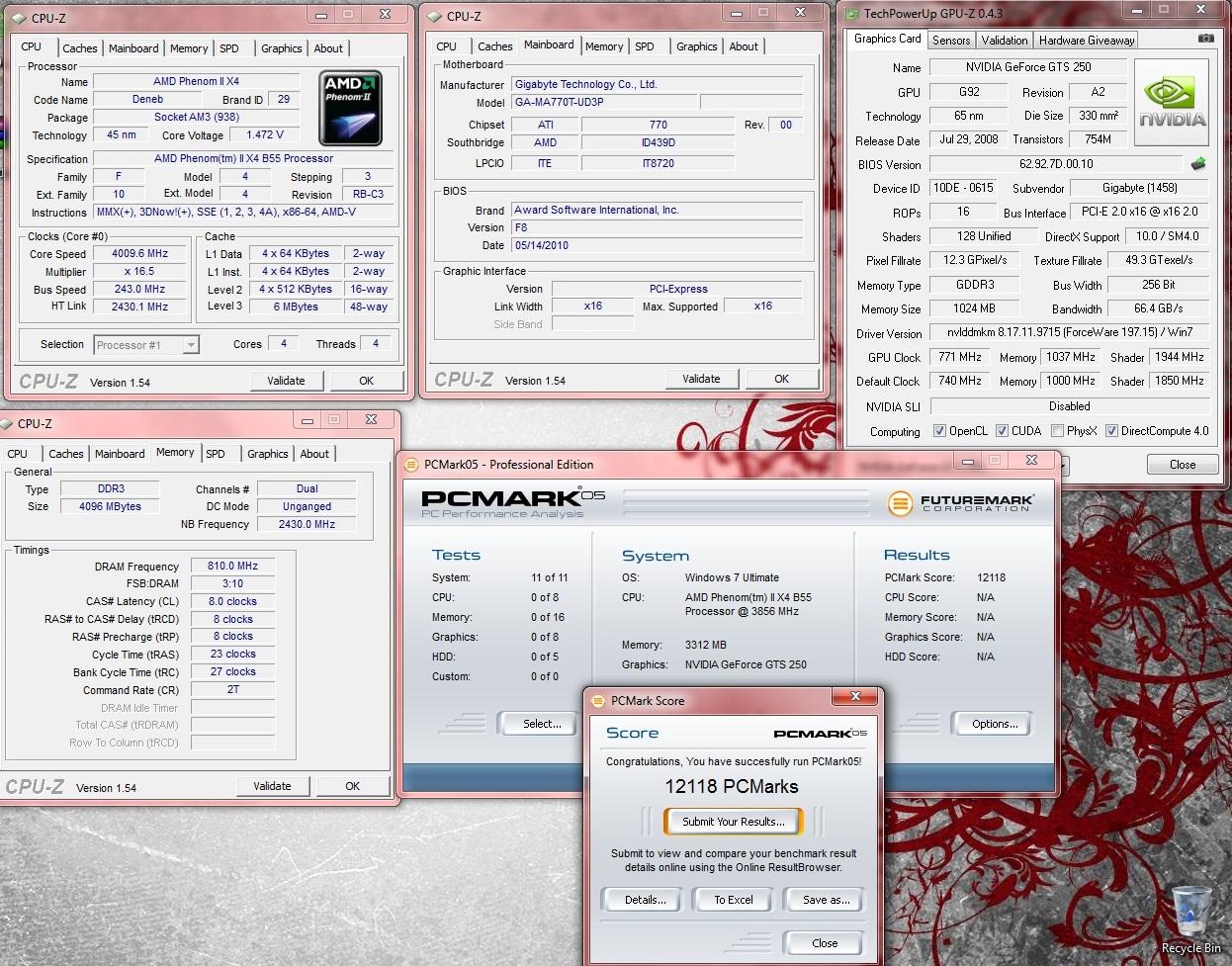Image resolution: width=1232 pixels, height=966 pixels.
Task: Click Close button in PCMark Score dialog
Action: (825, 943)
